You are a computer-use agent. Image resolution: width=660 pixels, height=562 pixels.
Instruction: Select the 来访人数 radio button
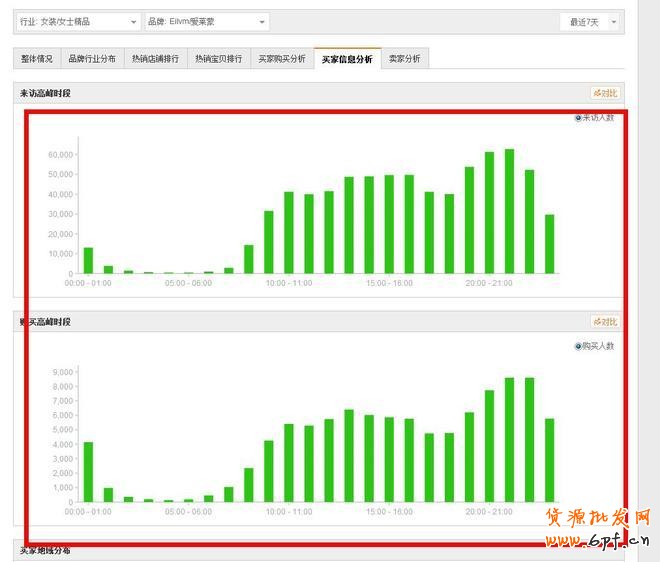point(578,118)
